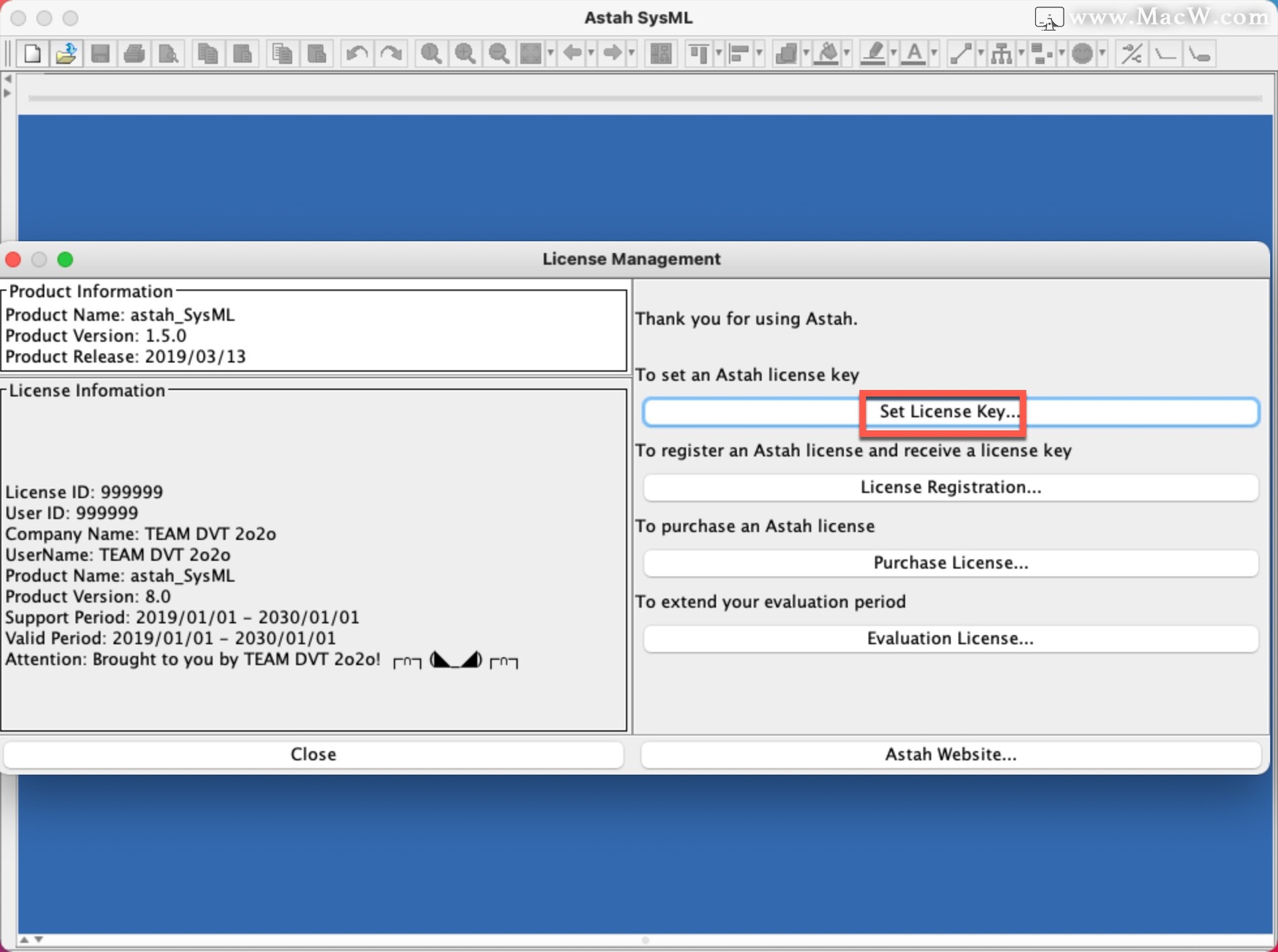Open dropdown arrow beside smiley face icon
This screenshot has height=952, width=1278.
[1102, 53]
